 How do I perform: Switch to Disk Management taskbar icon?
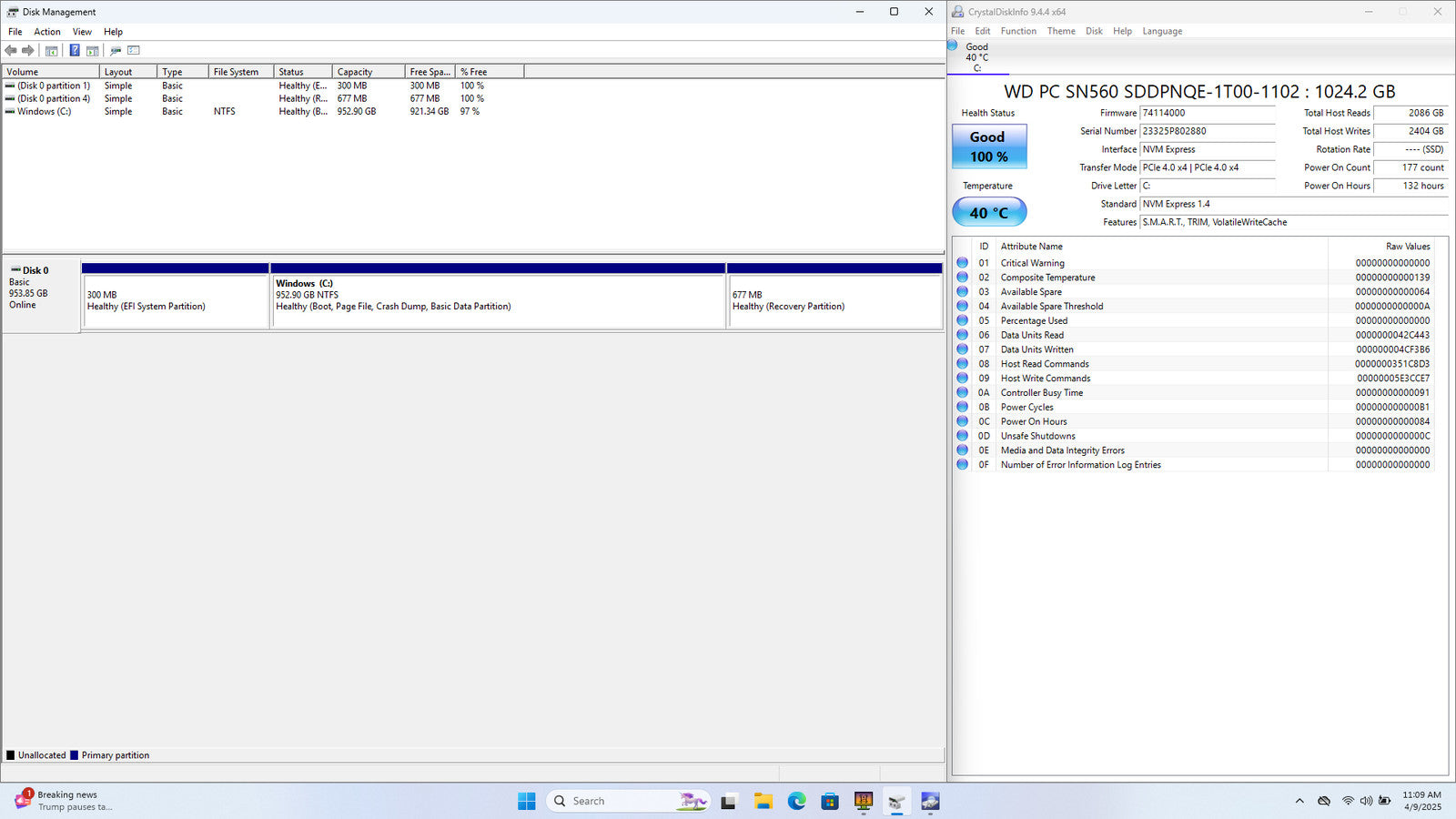[896, 801]
